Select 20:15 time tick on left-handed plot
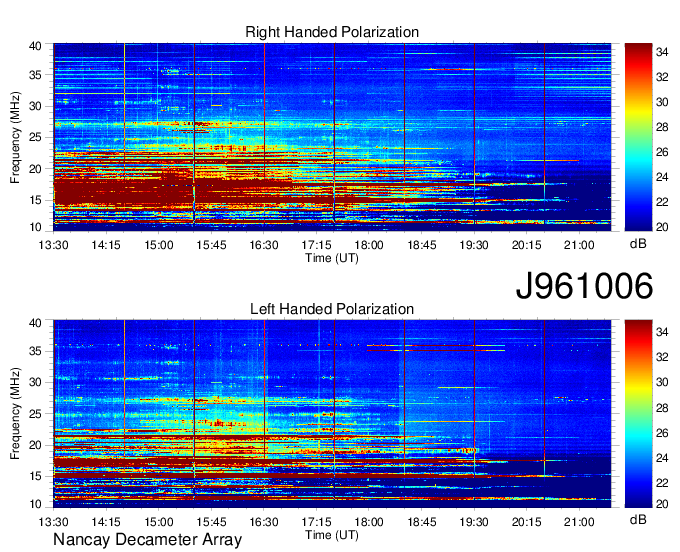 click(526, 522)
